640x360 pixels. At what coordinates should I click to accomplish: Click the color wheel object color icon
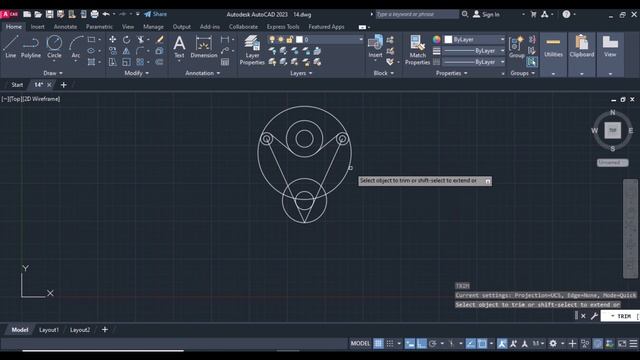pos(437,40)
